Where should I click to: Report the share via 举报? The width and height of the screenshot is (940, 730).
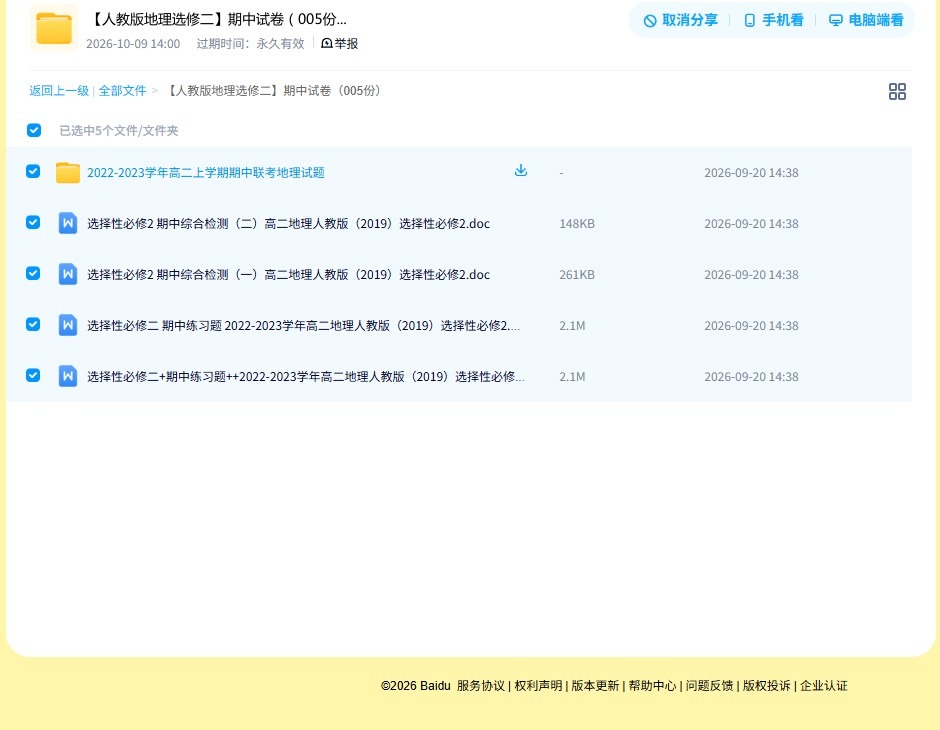(340, 43)
